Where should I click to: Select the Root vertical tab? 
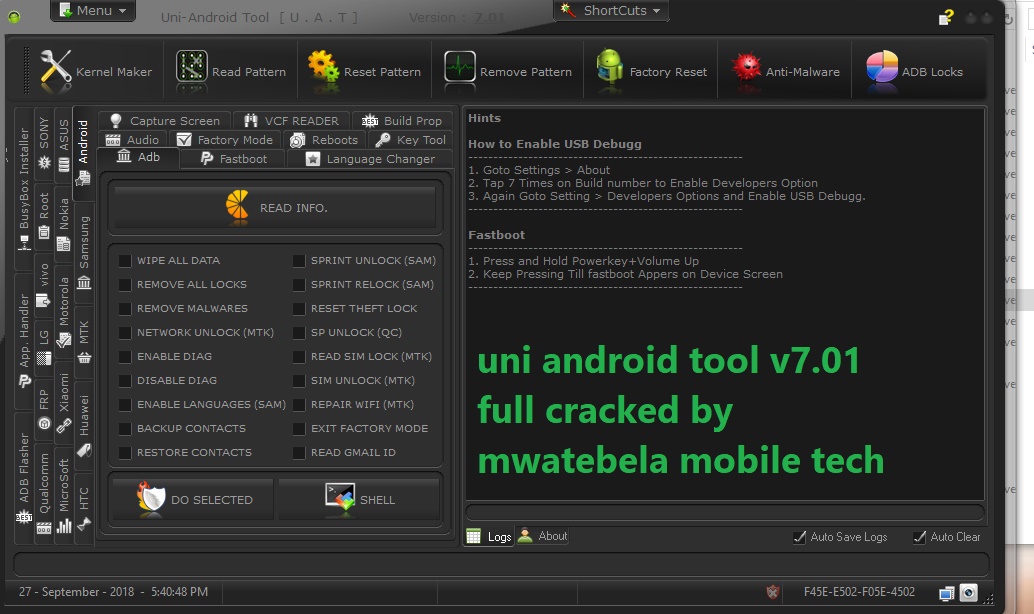[x=44, y=215]
